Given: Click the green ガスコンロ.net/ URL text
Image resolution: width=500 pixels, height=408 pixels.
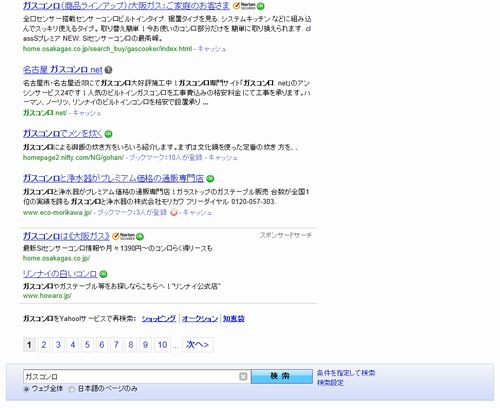Looking at the screenshot, I should pos(45,113).
